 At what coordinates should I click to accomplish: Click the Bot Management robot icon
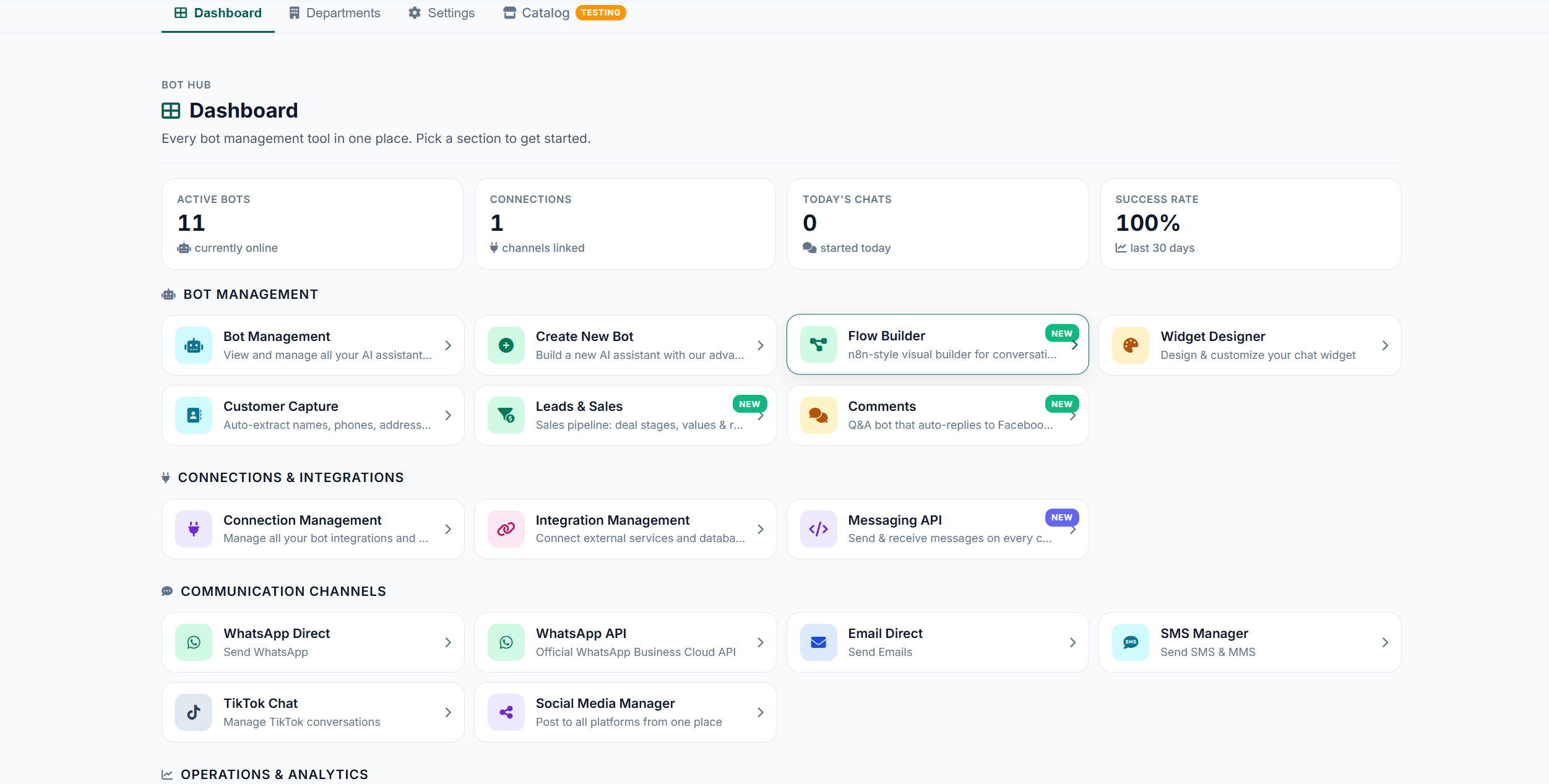click(x=194, y=345)
